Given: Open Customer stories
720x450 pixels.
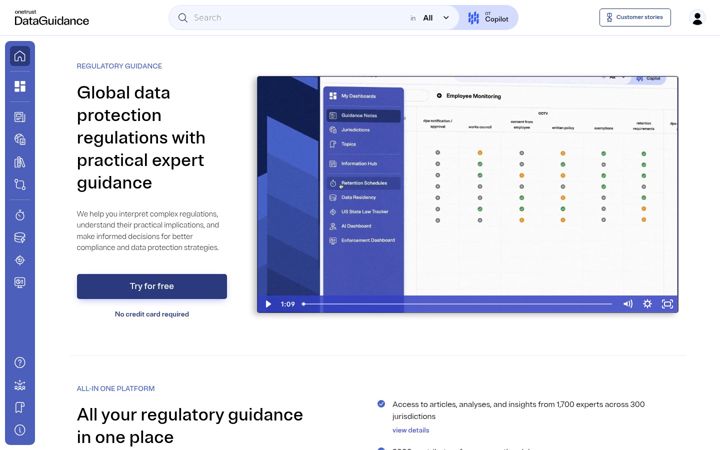Looking at the screenshot, I should pyautogui.click(x=635, y=17).
